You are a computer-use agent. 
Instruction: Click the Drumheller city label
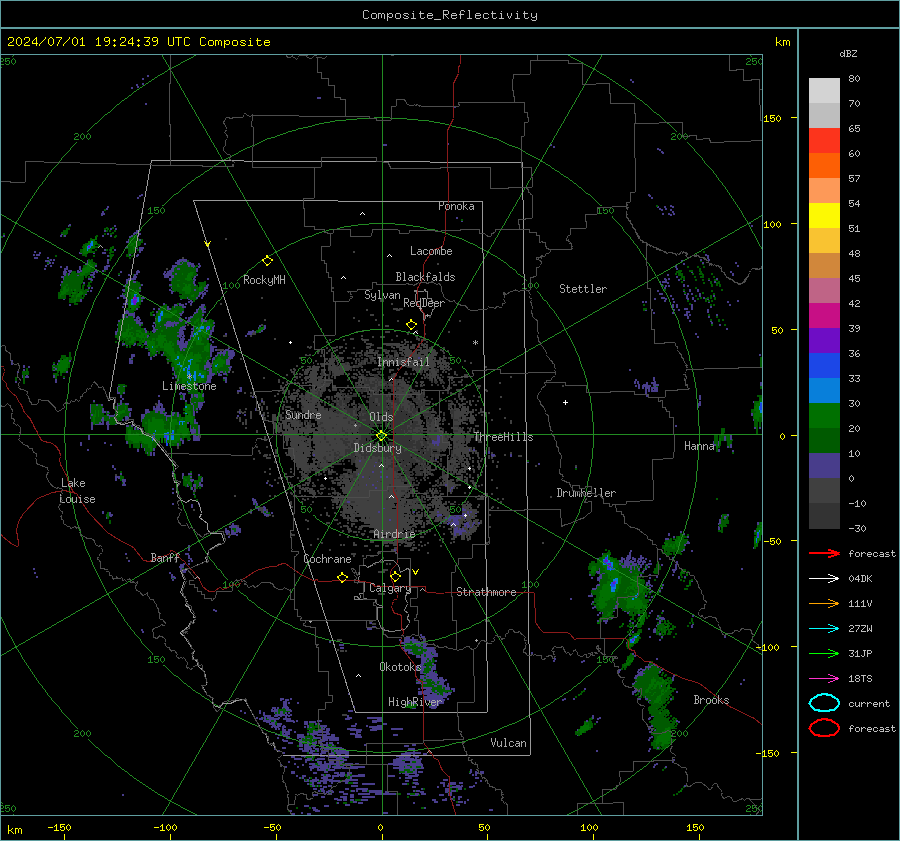(586, 493)
